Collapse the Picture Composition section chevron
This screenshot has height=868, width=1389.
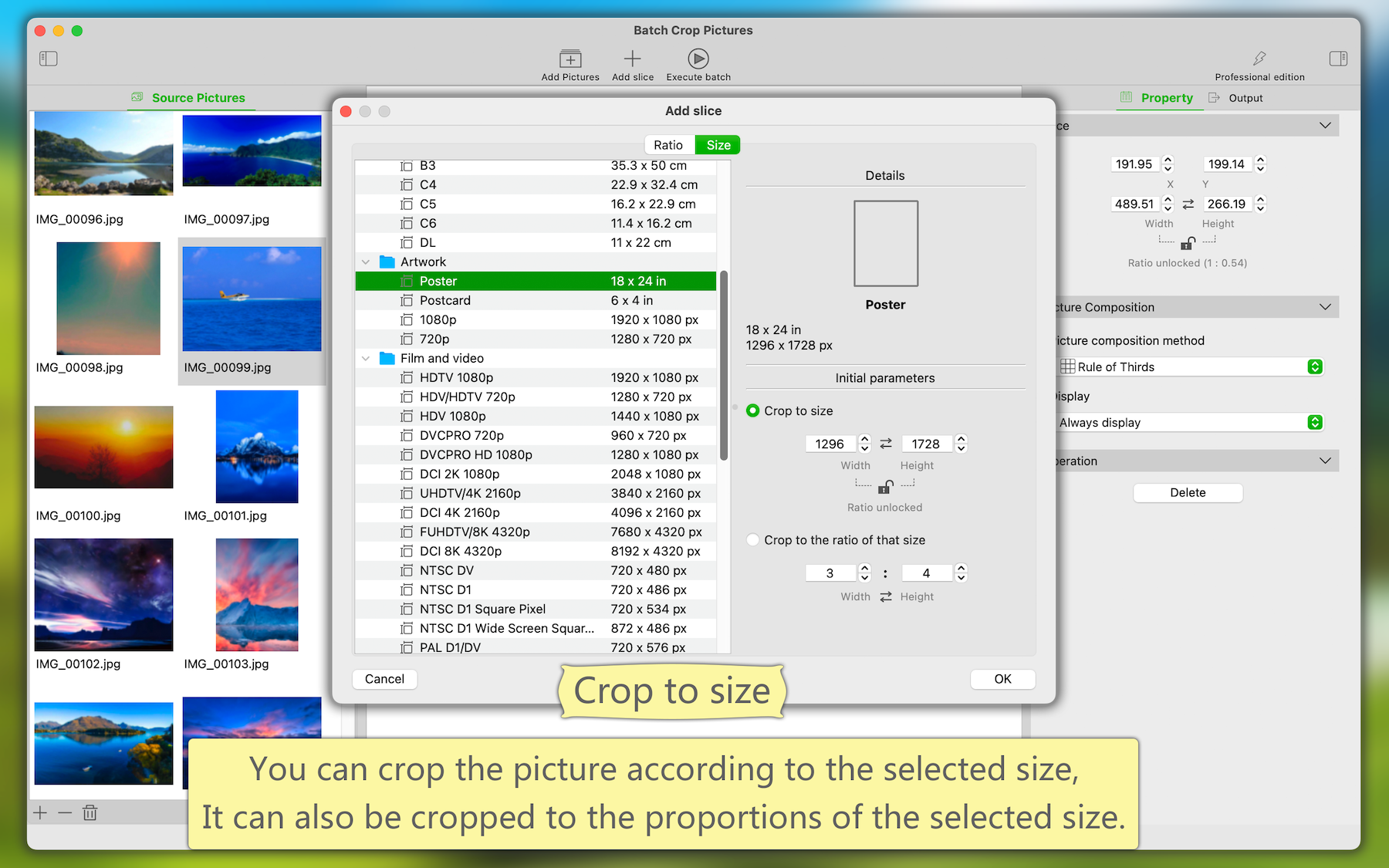click(x=1325, y=306)
